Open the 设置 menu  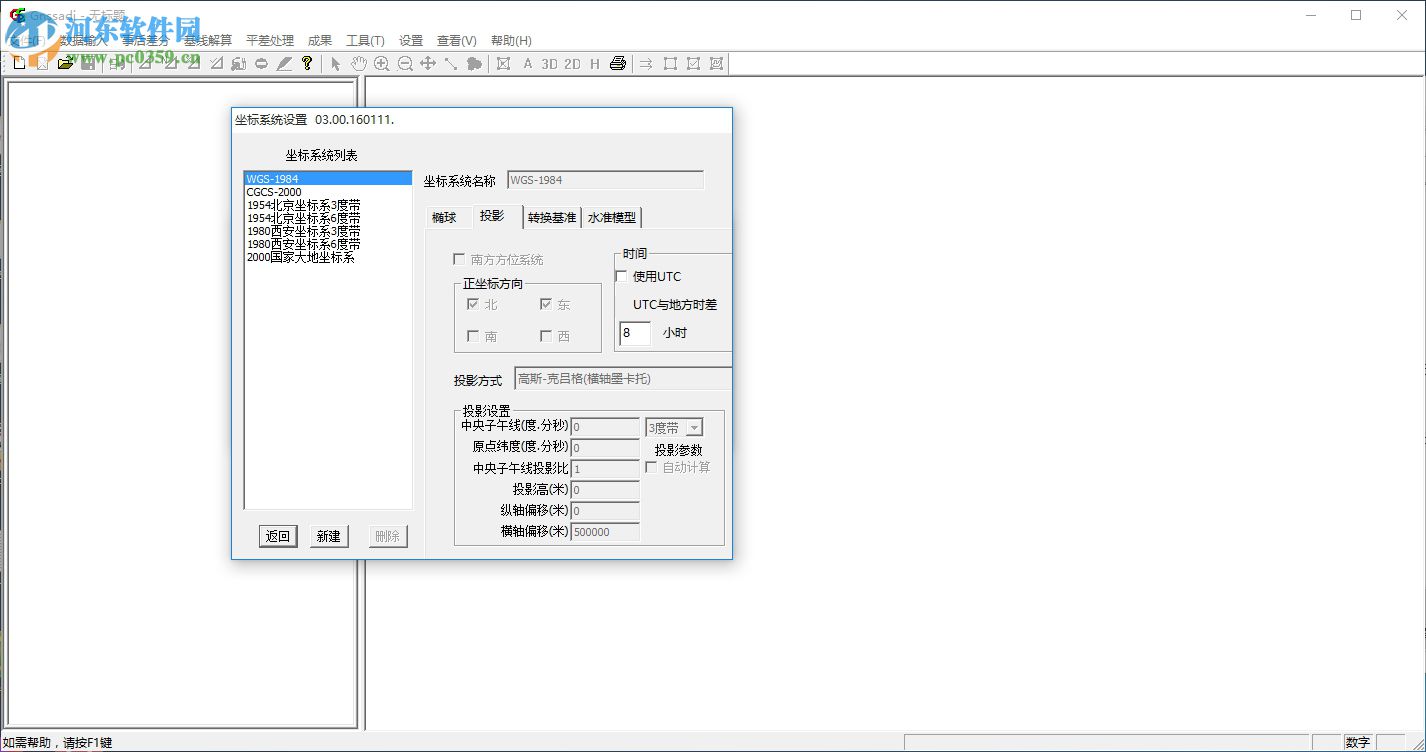[x=411, y=41]
